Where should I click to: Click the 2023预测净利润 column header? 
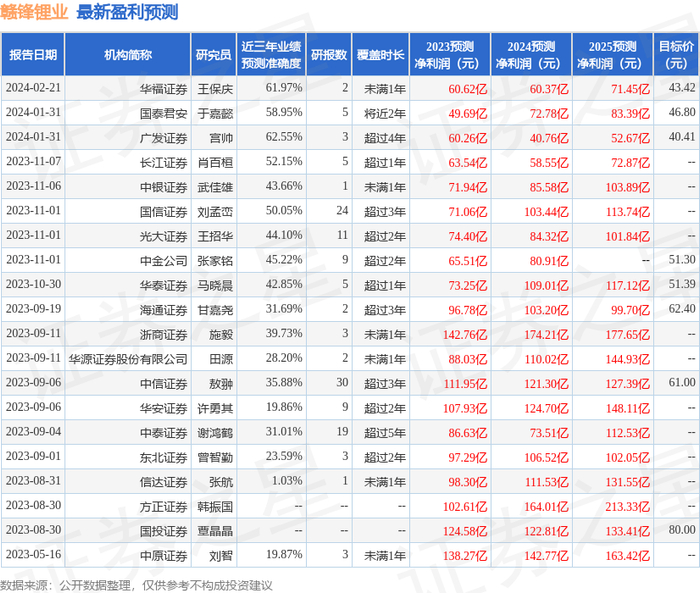[450, 54]
